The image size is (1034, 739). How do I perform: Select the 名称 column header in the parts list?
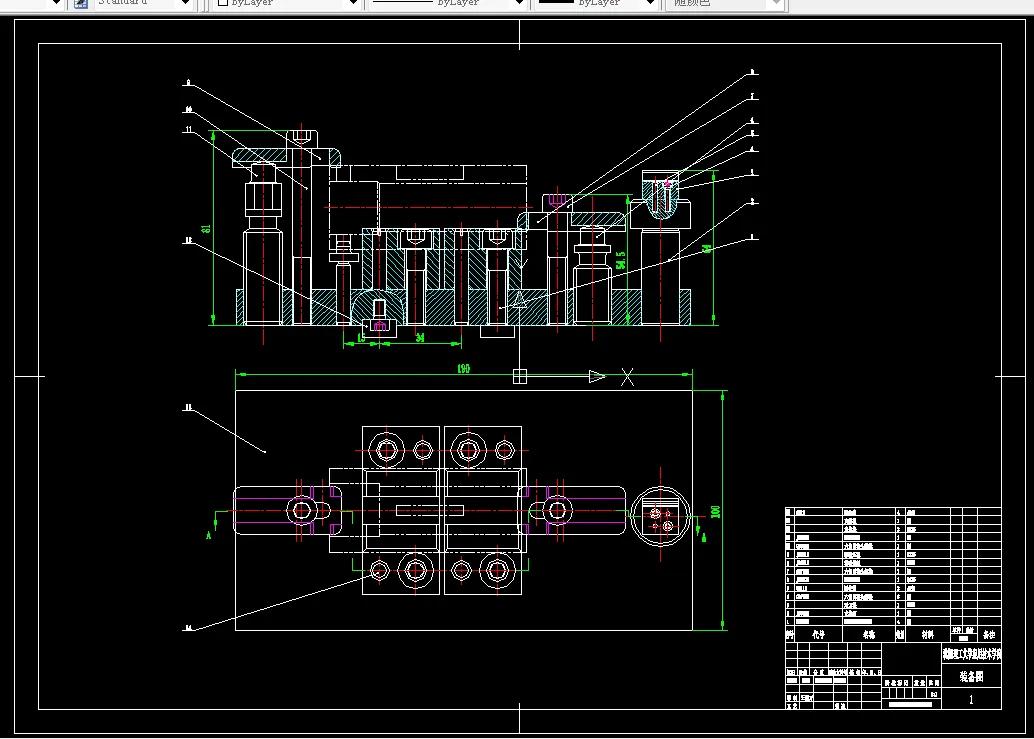coord(868,634)
